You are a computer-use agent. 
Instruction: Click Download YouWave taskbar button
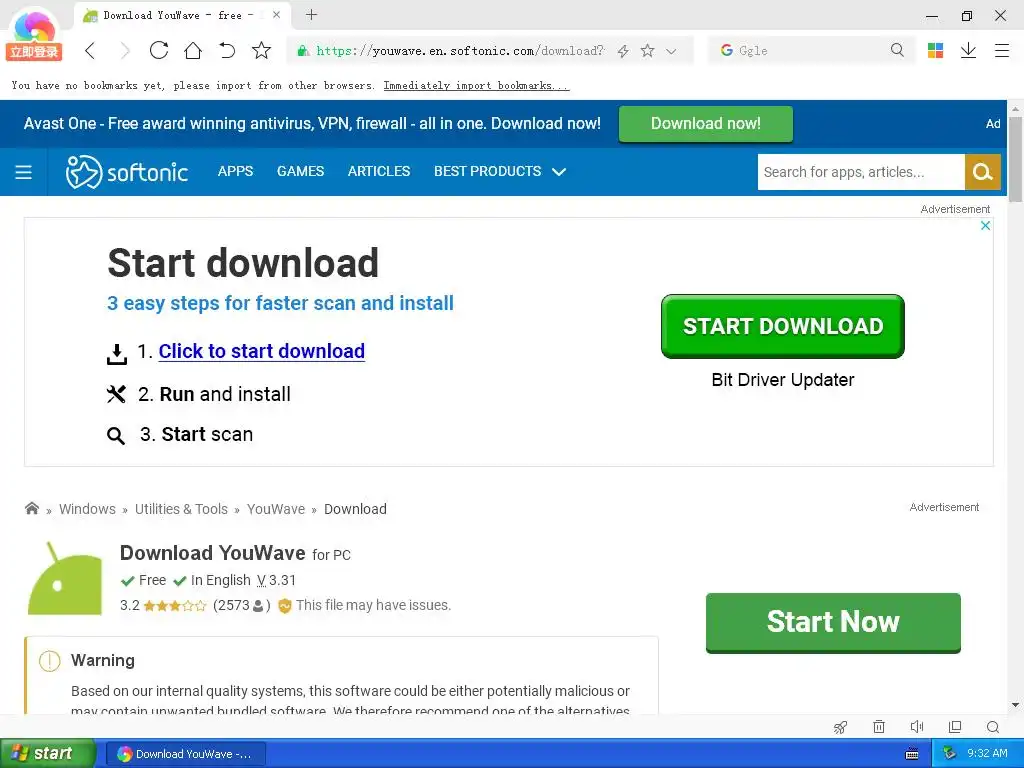(x=185, y=754)
